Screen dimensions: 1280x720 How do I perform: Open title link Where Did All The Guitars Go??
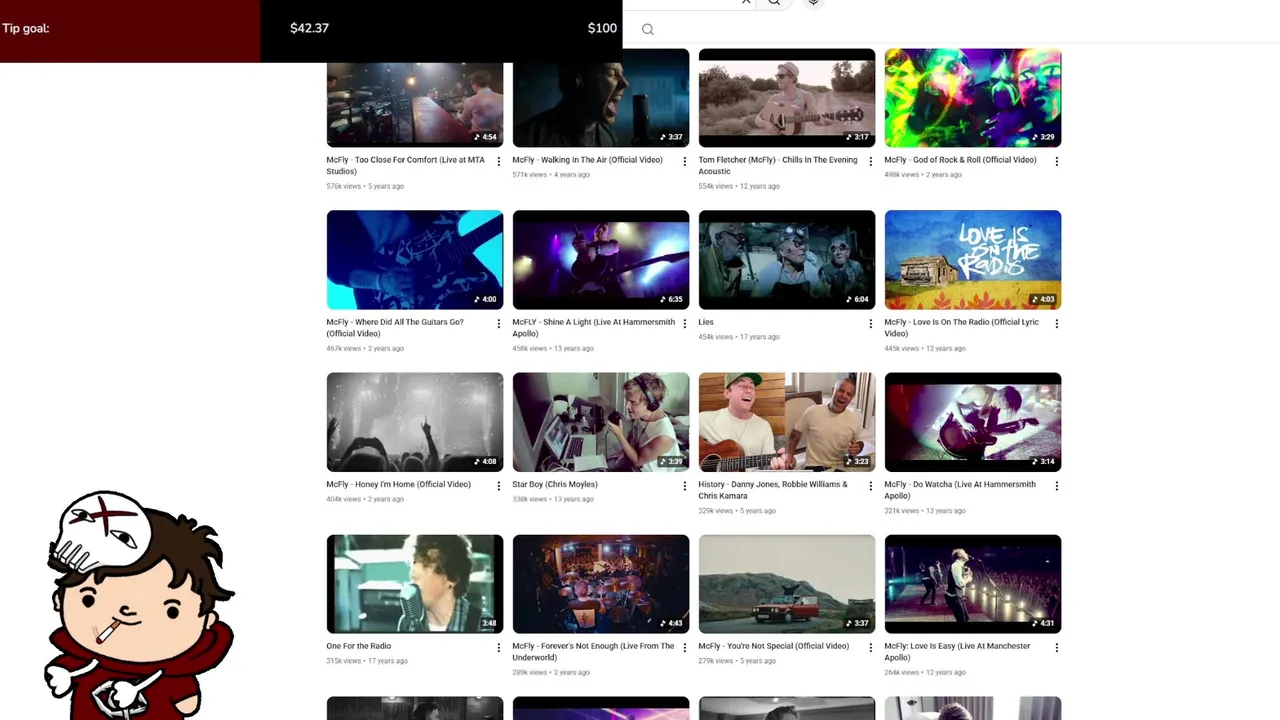tap(395, 327)
